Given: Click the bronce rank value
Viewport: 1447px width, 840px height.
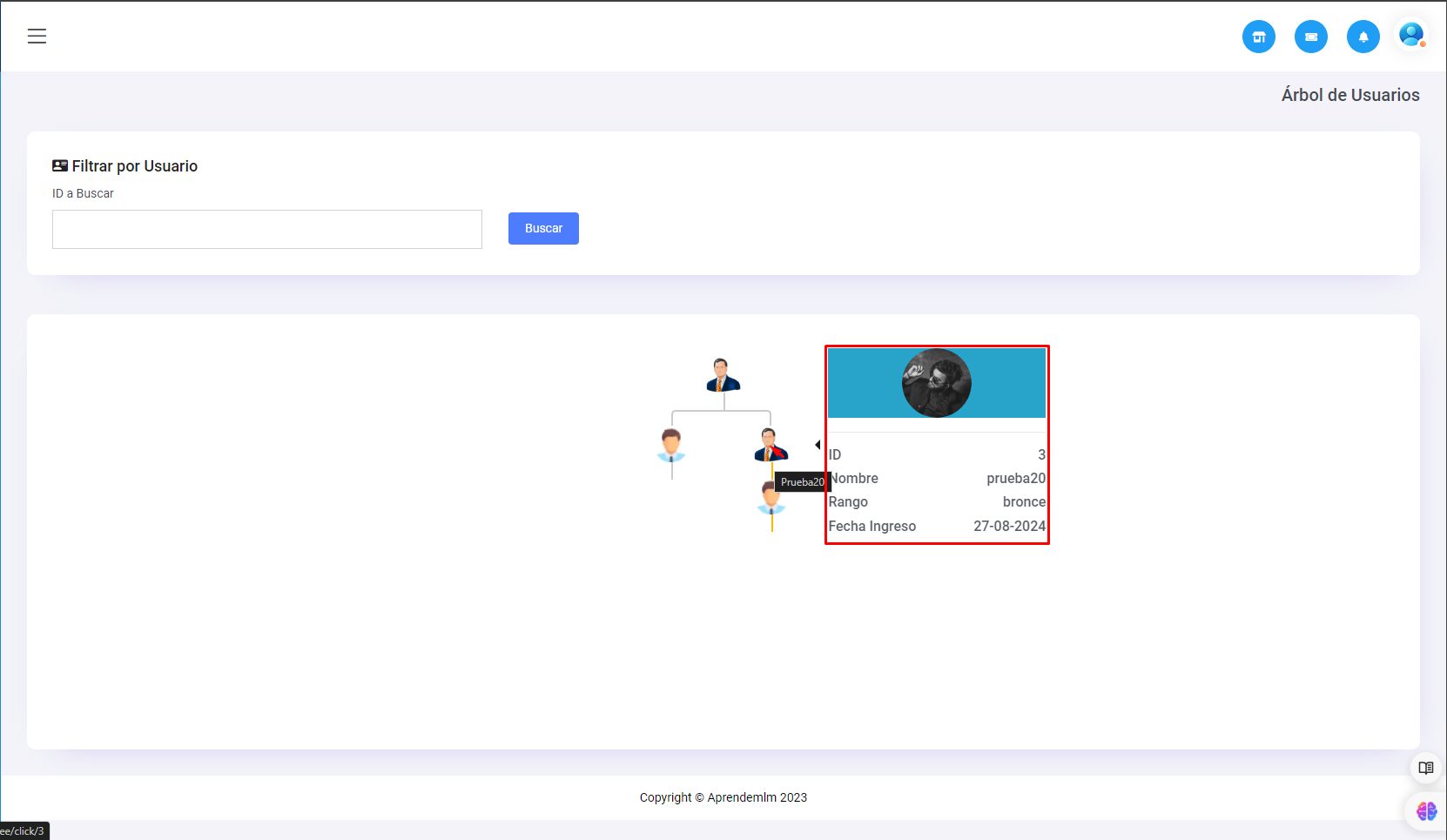Looking at the screenshot, I should 1023,501.
